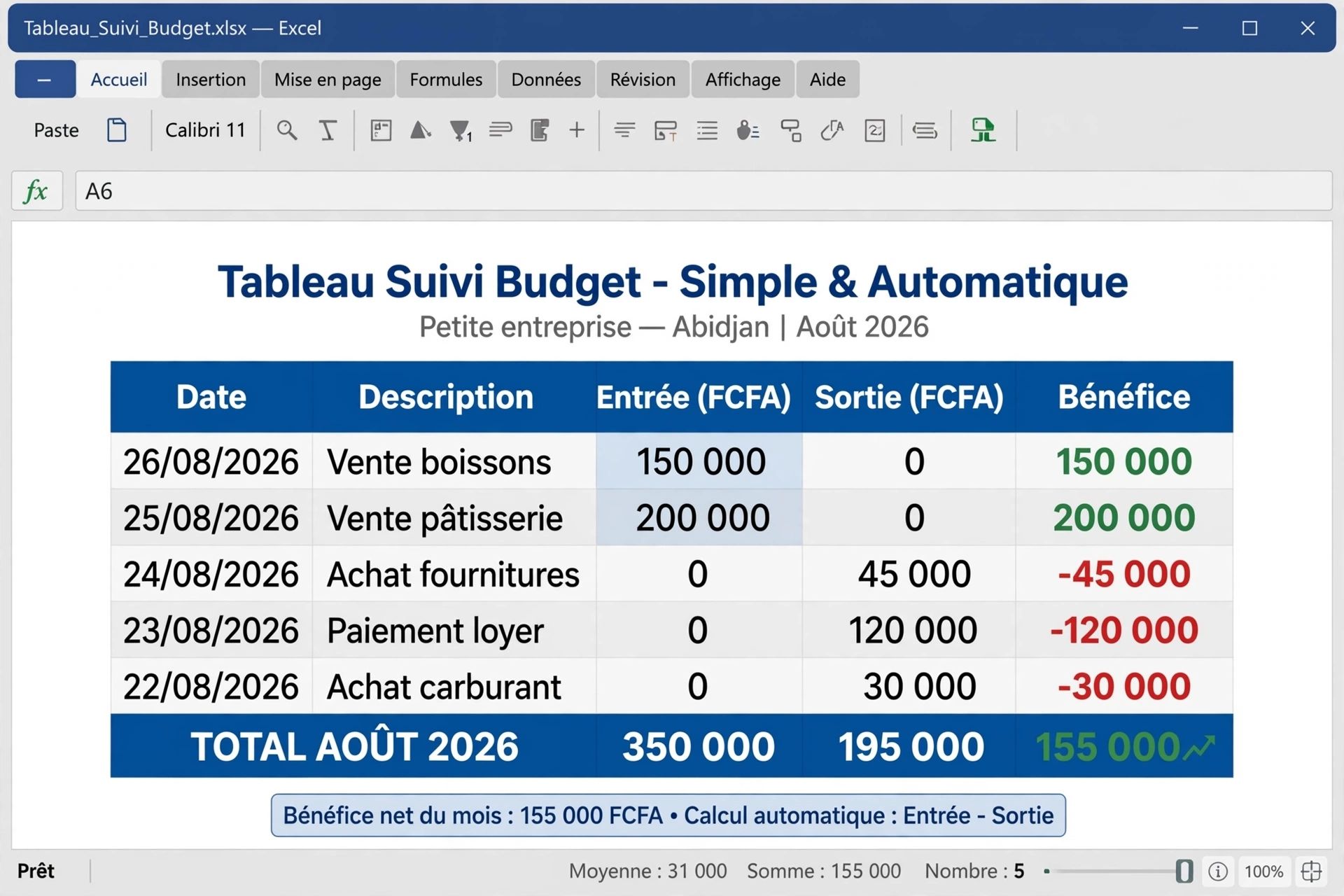The width and height of the screenshot is (1344, 896).
Task: Select the Date column header
Action: (x=211, y=397)
